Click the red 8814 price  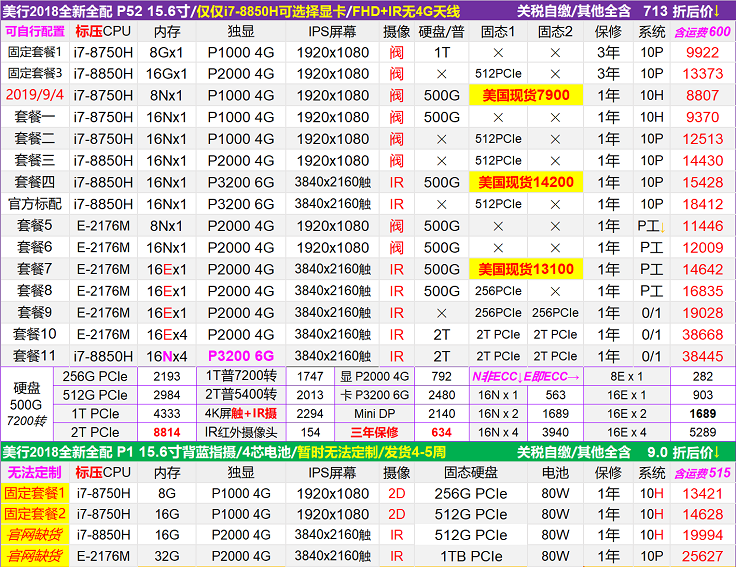pyautogui.click(x=167, y=432)
